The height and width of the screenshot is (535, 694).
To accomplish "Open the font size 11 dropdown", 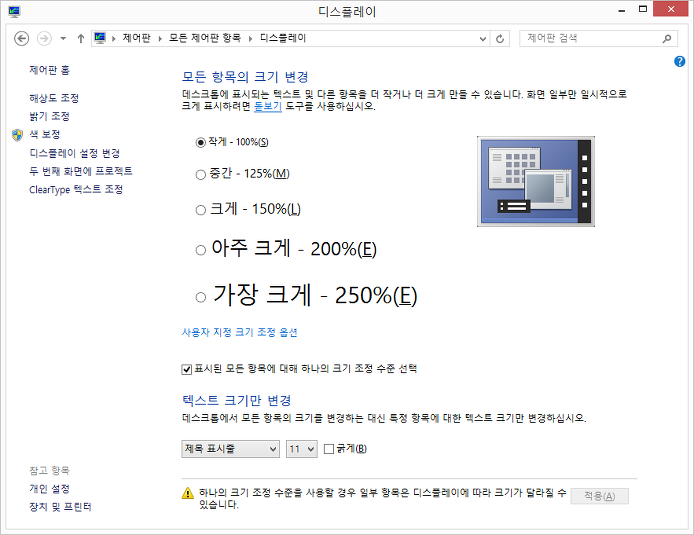I will coord(301,449).
